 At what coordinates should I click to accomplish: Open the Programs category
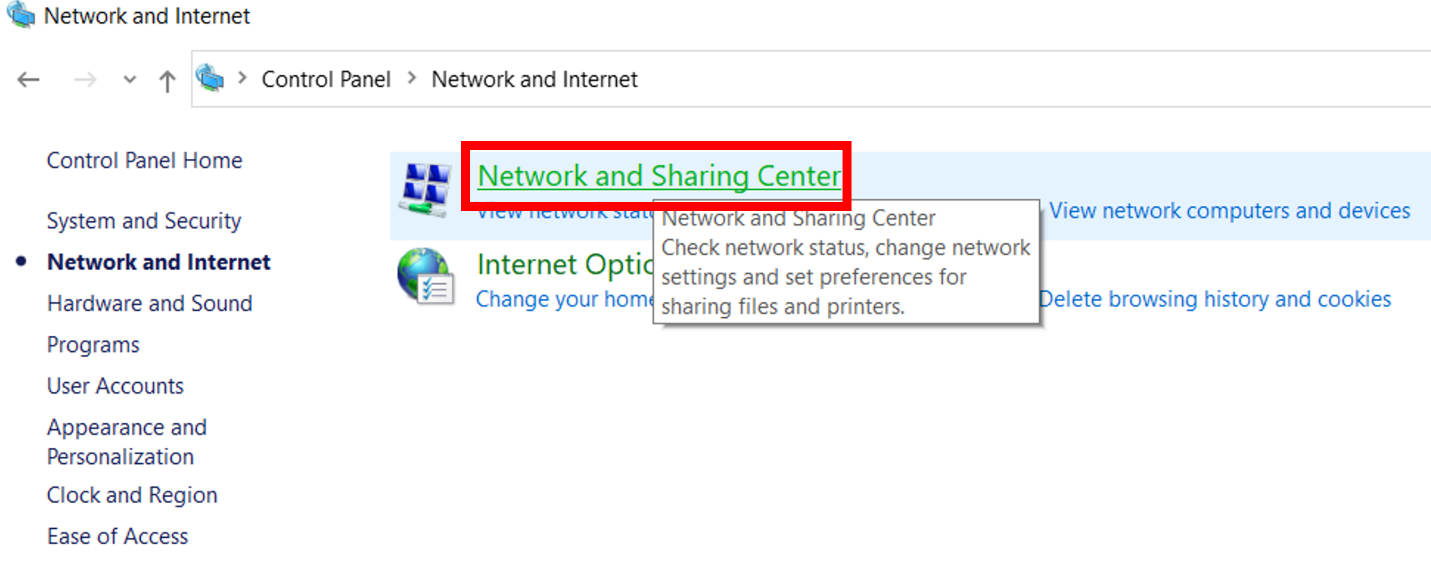coord(93,345)
